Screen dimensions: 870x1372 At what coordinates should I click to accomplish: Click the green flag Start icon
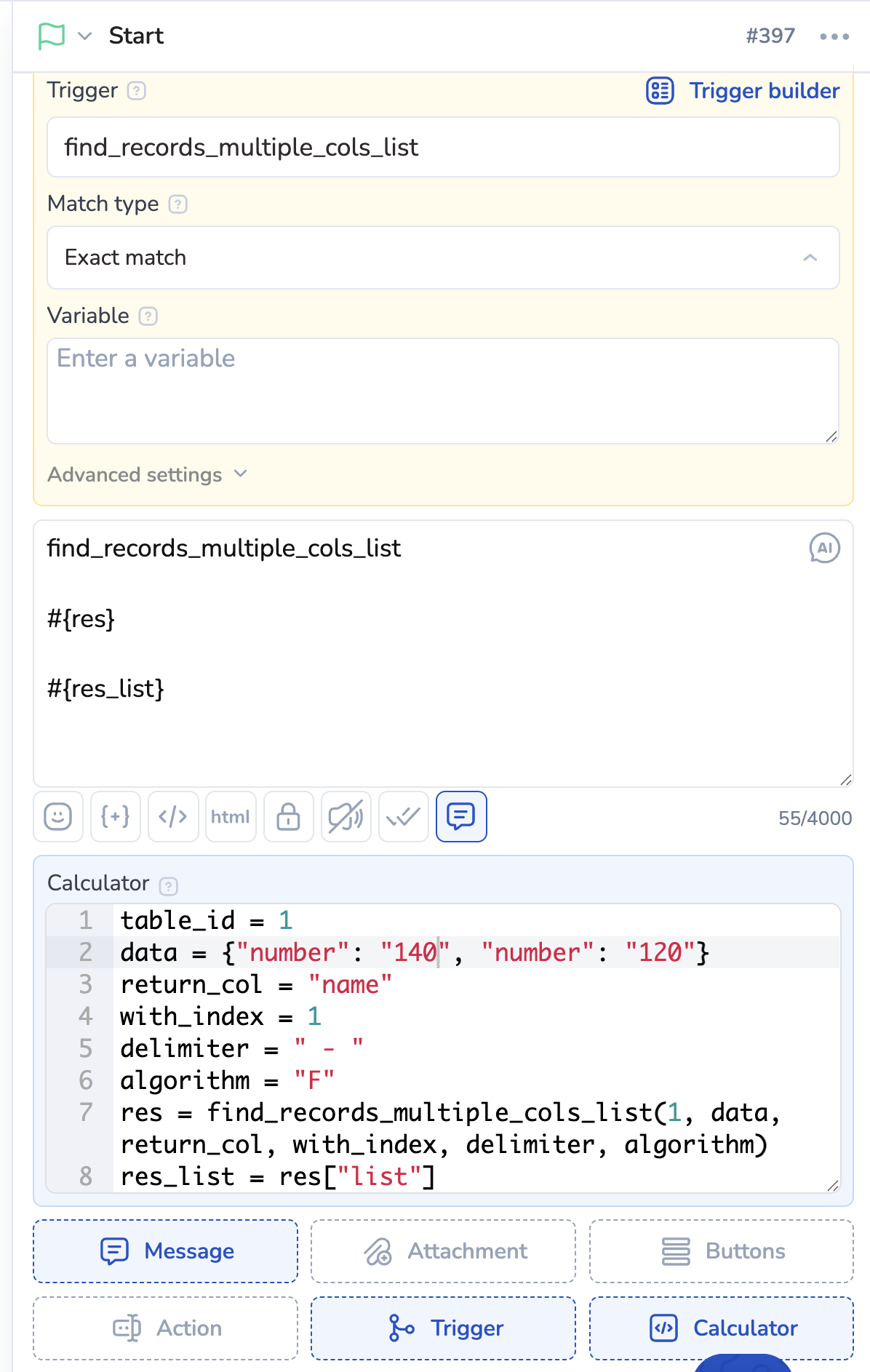(52, 36)
